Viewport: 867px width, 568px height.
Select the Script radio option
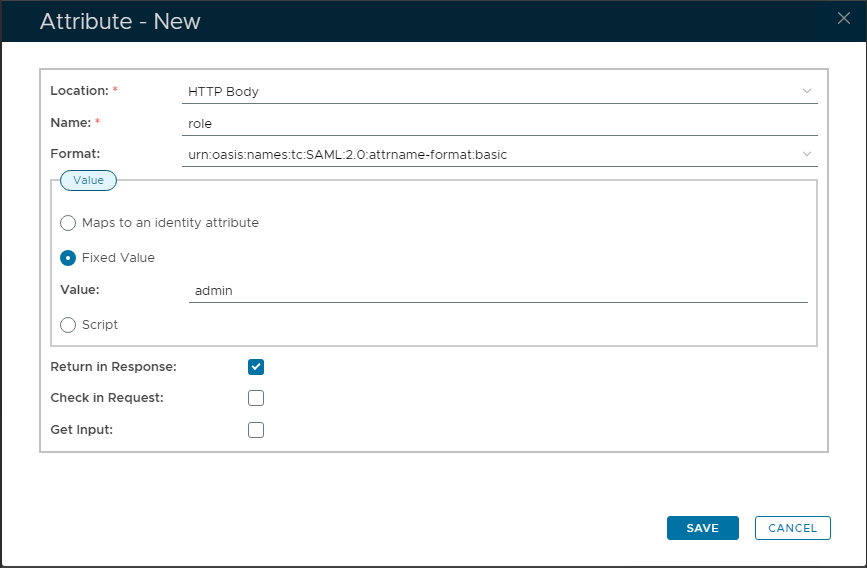(68, 325)
